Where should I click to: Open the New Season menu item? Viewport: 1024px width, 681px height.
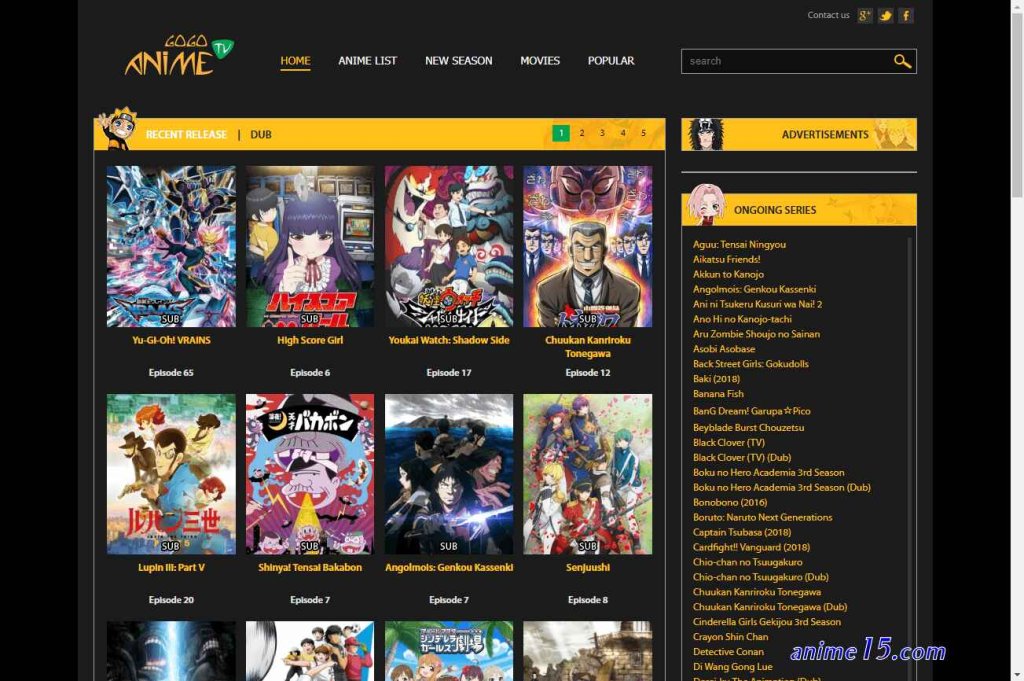click(x=458, y=61)
